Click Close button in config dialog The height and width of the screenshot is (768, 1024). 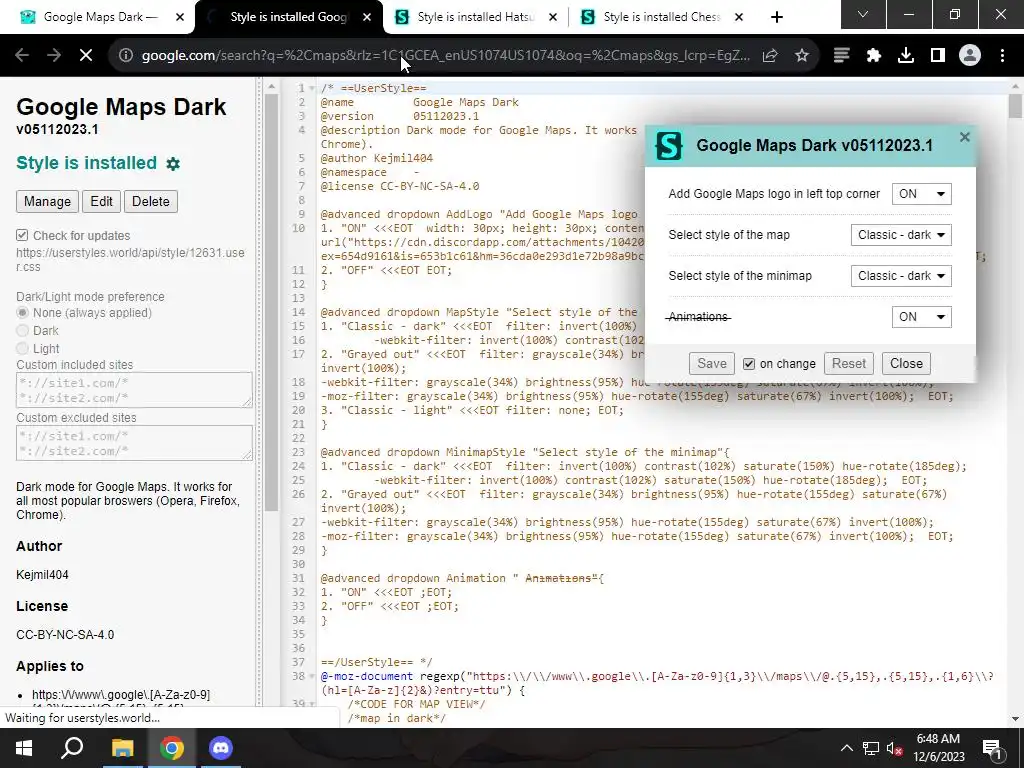(x=906, y=364)
